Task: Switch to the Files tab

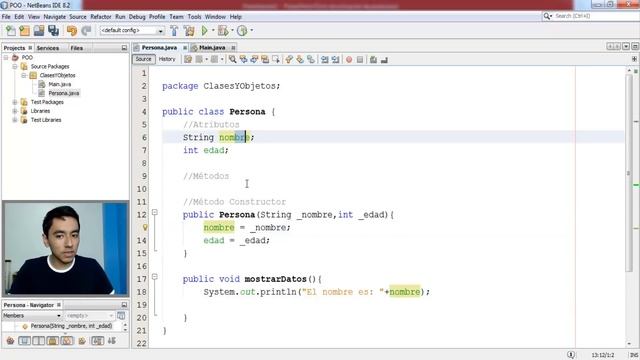Action: click(76, 48)
